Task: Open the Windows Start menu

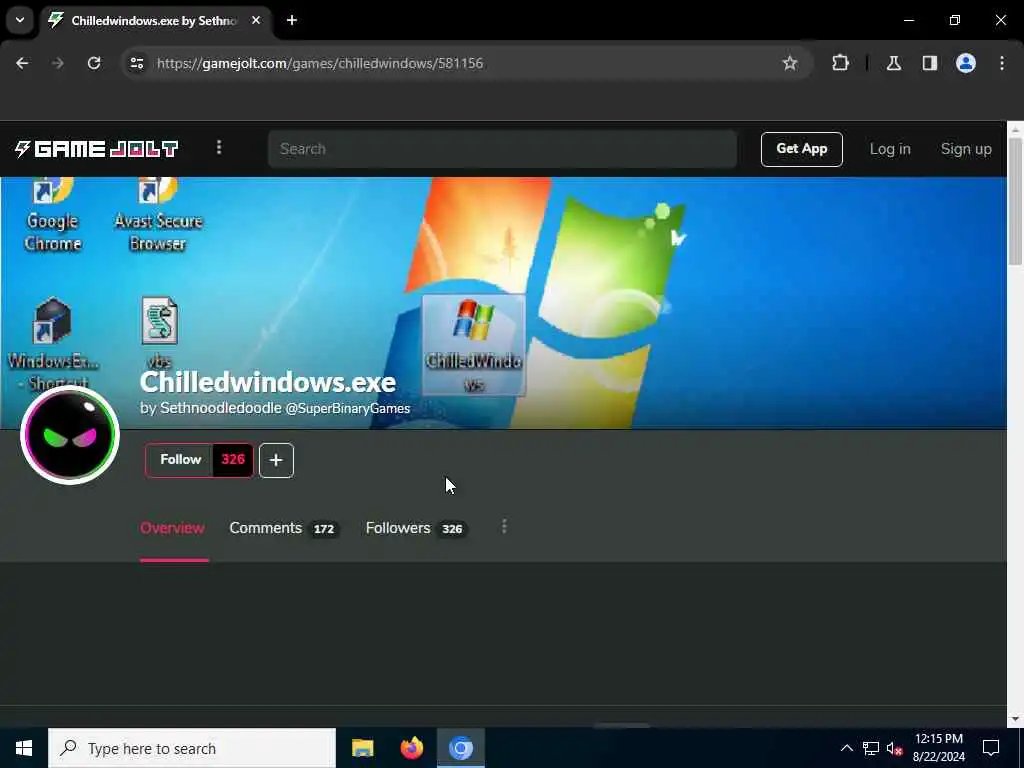Action: point(24,748)
